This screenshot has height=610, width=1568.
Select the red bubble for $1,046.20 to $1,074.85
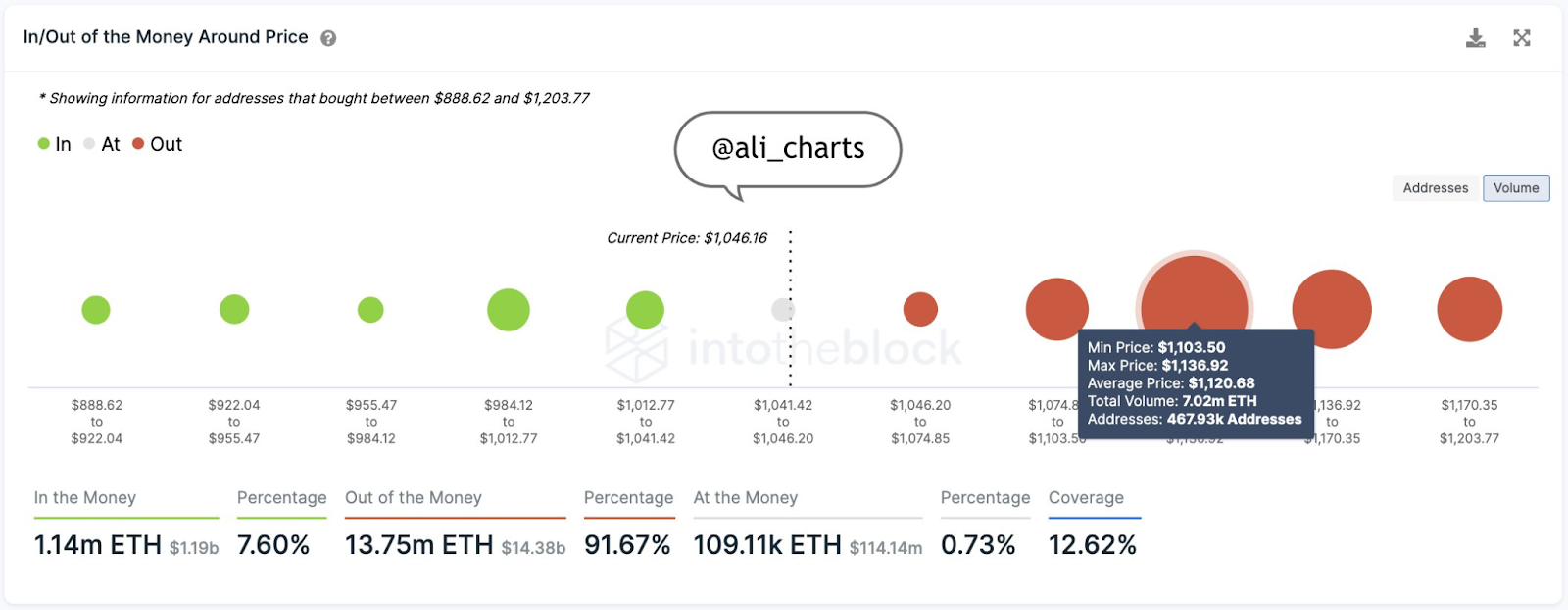click(x=920, y=310)
